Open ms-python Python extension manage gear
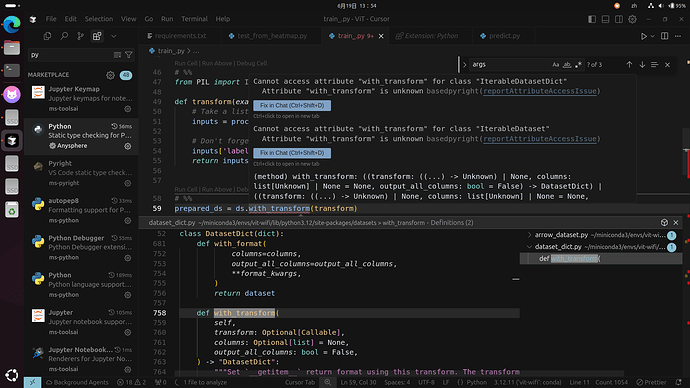690x388 pixels. pos(128,295)
